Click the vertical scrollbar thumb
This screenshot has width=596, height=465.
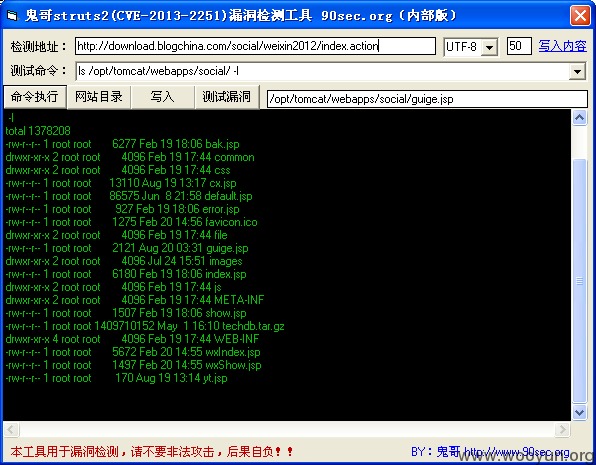pyautogui.click(x=579, y=281)
